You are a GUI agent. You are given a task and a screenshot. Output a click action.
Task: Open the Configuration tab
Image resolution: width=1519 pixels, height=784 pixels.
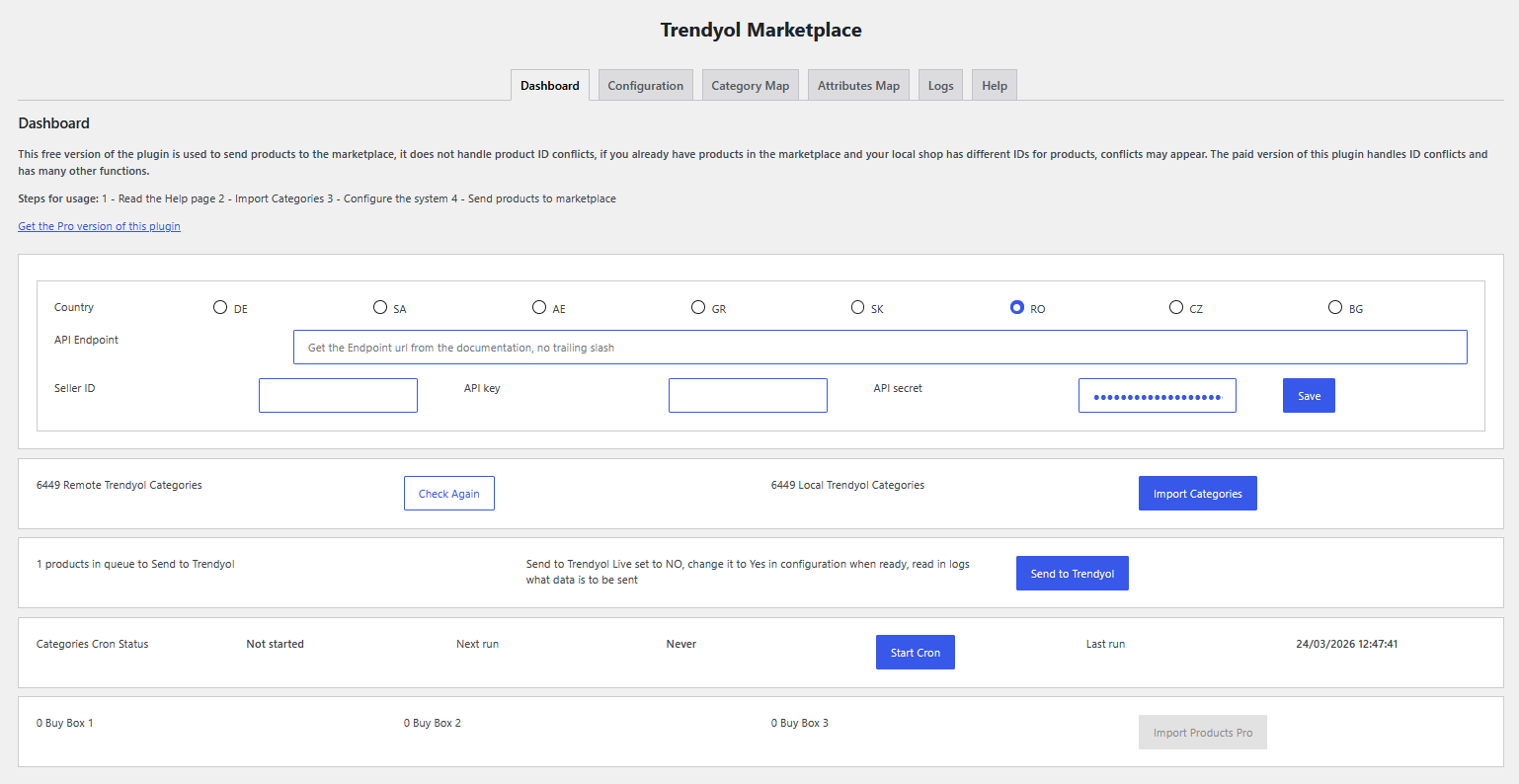(645, 86)
